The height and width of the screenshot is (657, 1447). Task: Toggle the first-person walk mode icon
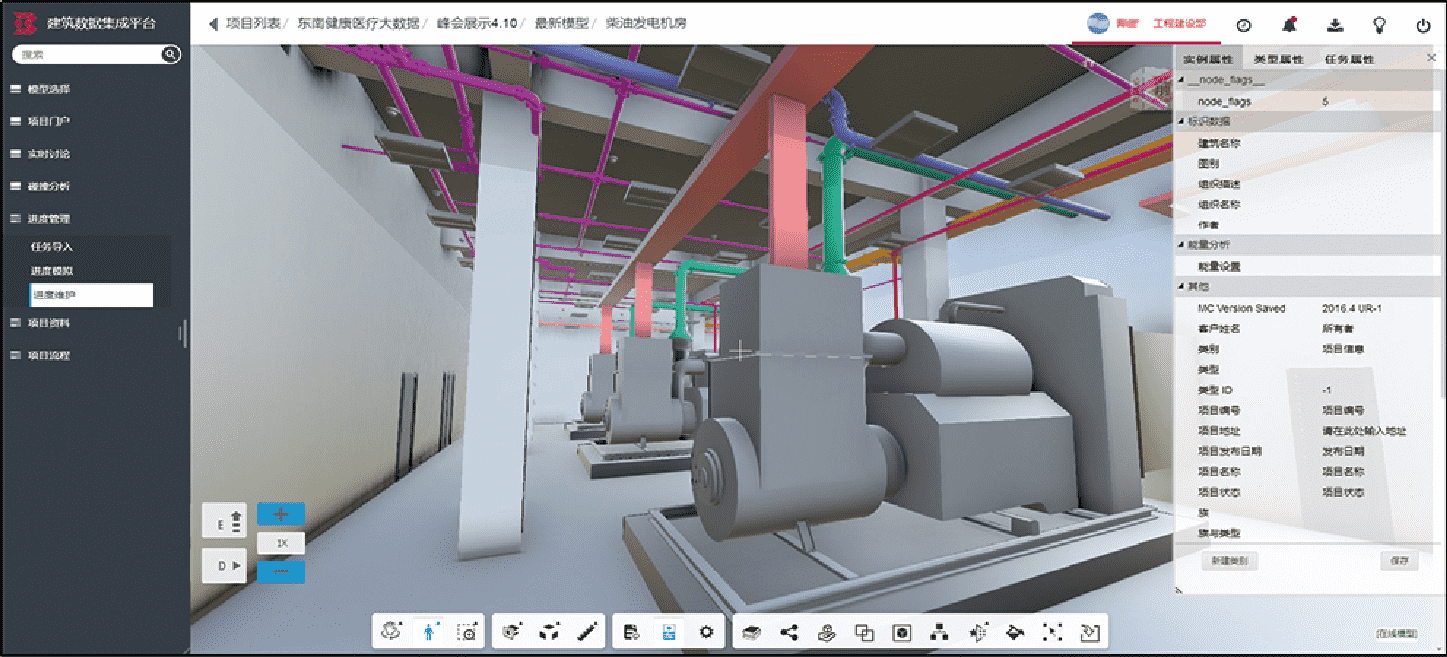tap(429, 632)
